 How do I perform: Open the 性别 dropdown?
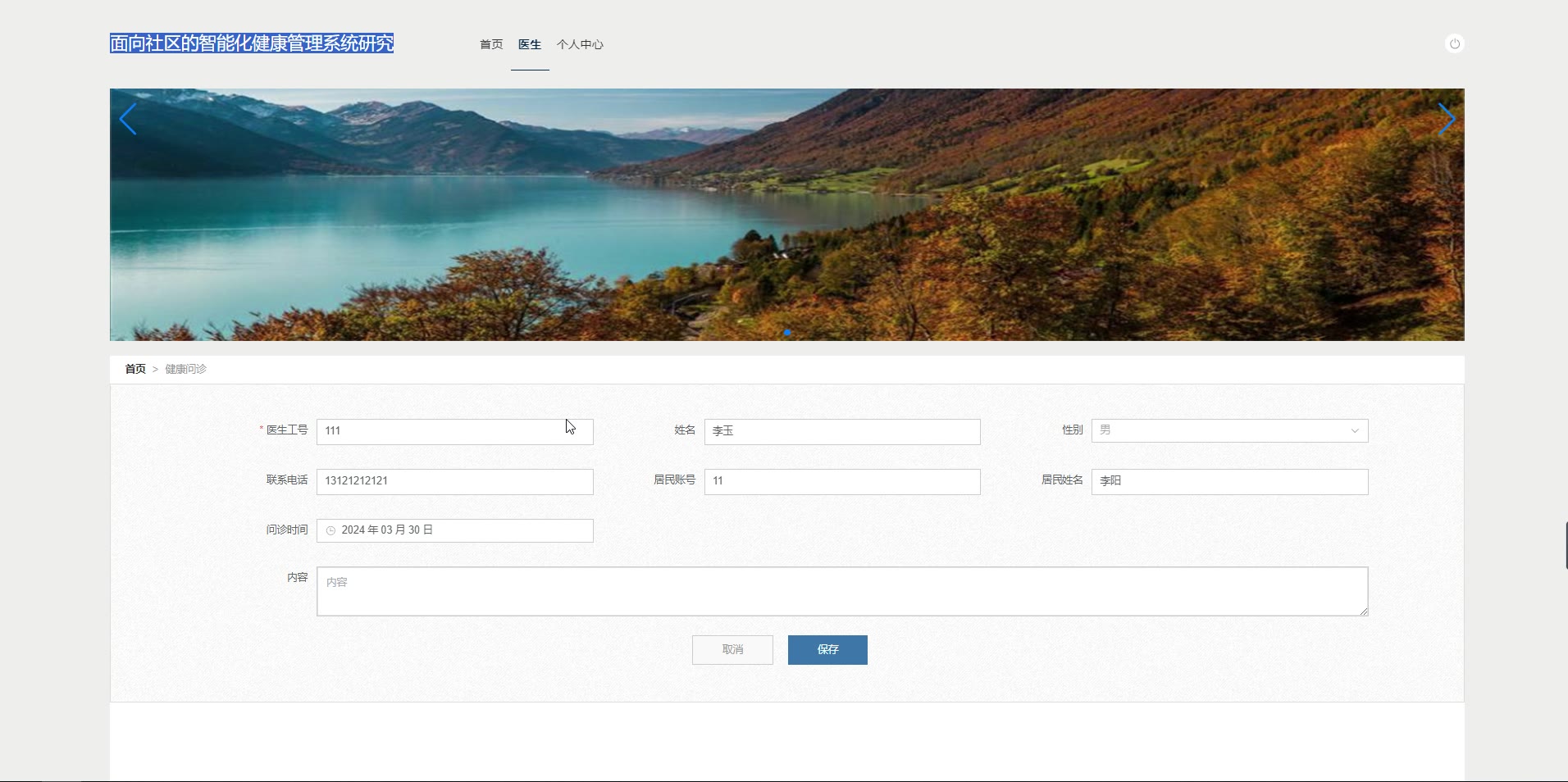(1229, 430)
